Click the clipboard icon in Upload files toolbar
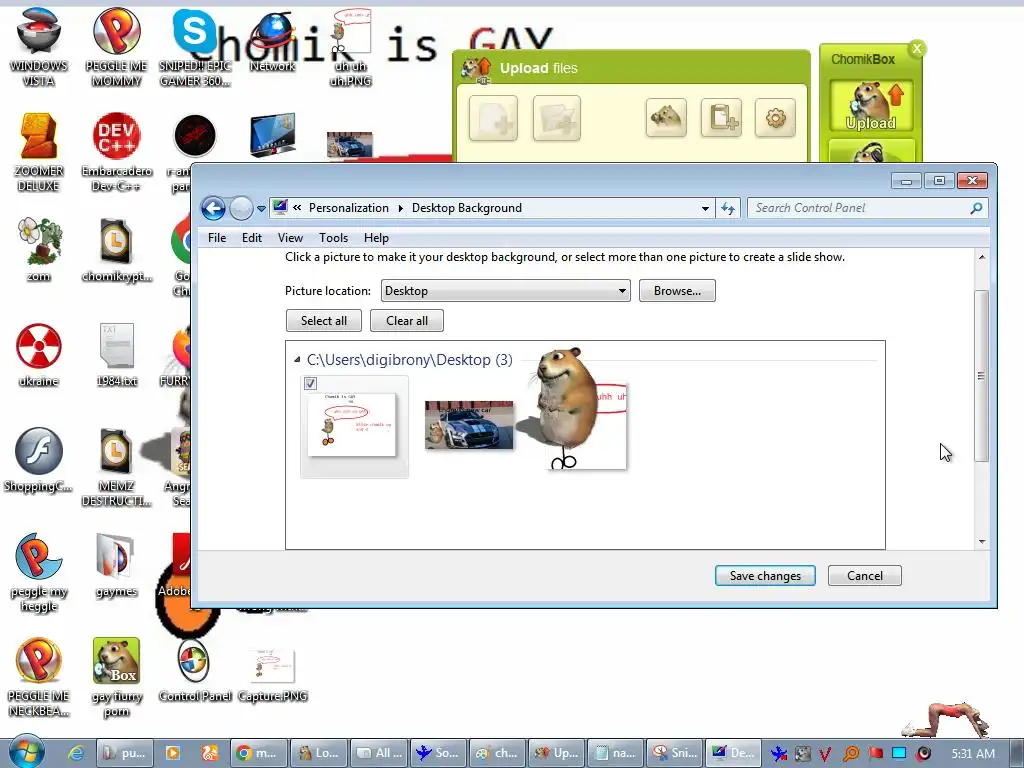This screenshot has width=1024, height=768. 721,118
